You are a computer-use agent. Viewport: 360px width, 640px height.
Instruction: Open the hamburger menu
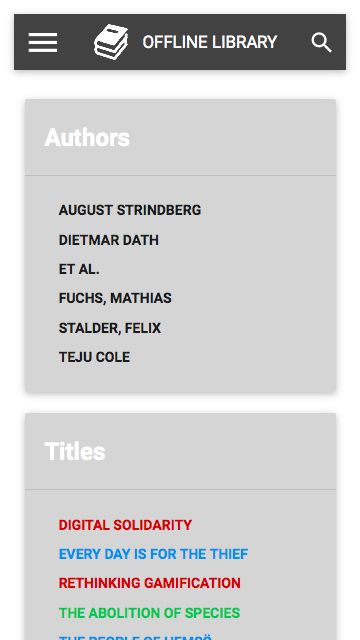[x=43, y=42]
